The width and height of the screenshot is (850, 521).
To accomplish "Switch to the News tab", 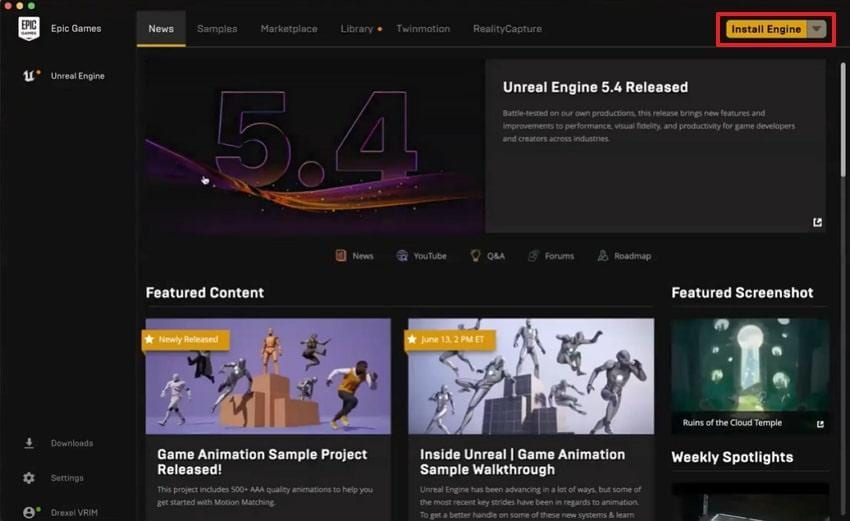I will (161, 29).
